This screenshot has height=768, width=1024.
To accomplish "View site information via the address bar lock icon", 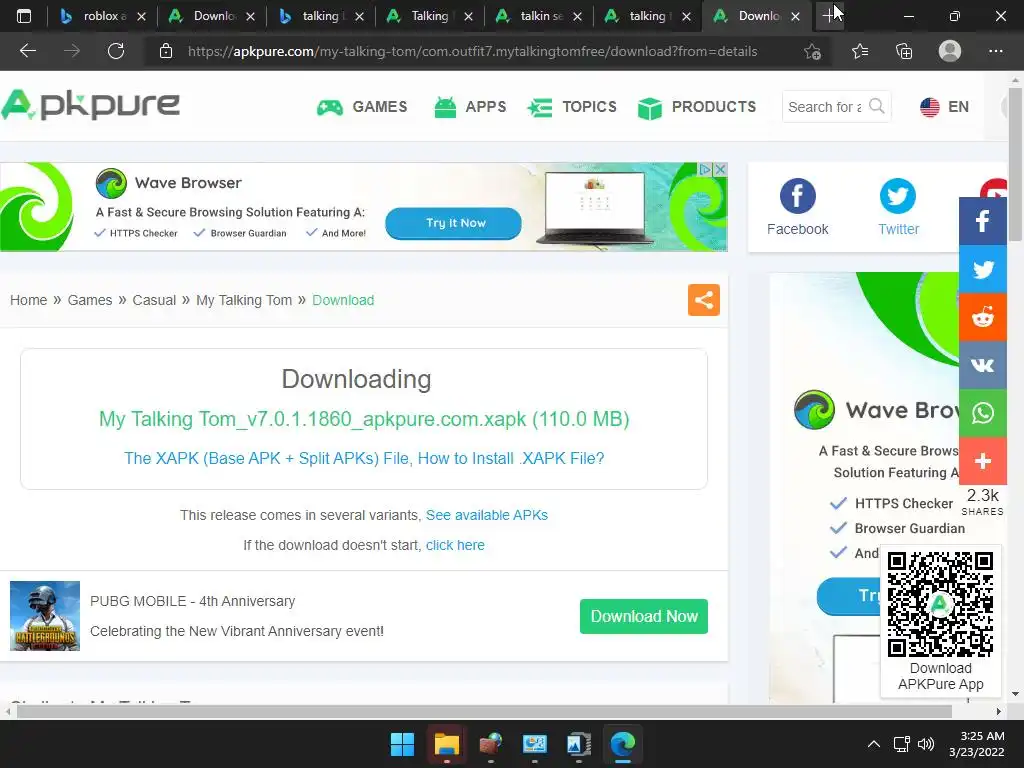I will (166, 51).
